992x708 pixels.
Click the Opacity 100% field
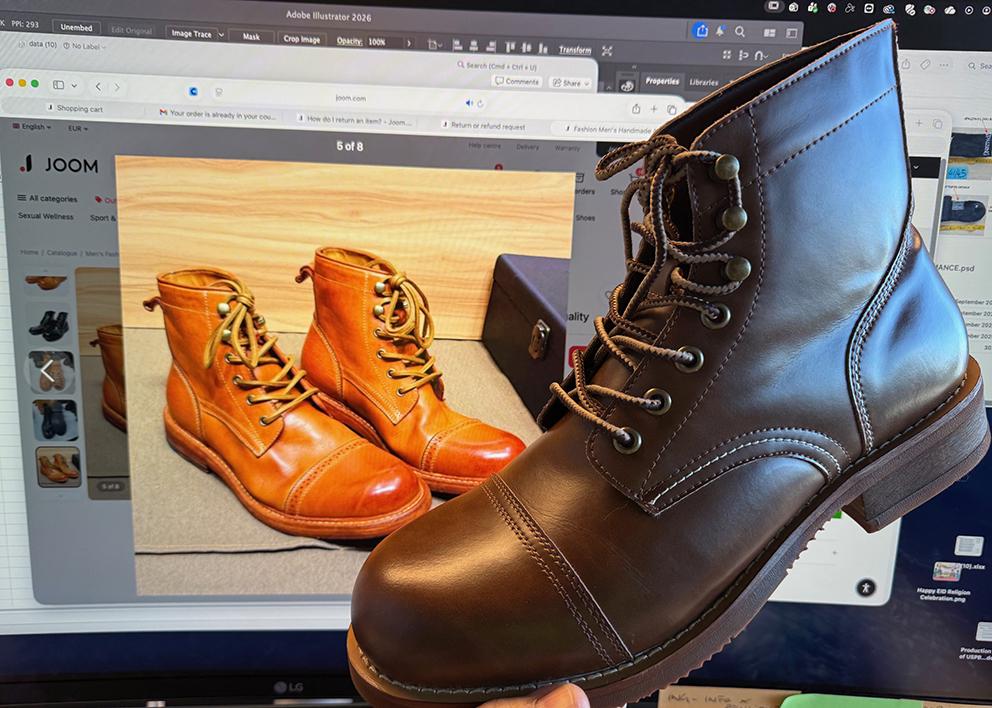click(x=377, y=42)
